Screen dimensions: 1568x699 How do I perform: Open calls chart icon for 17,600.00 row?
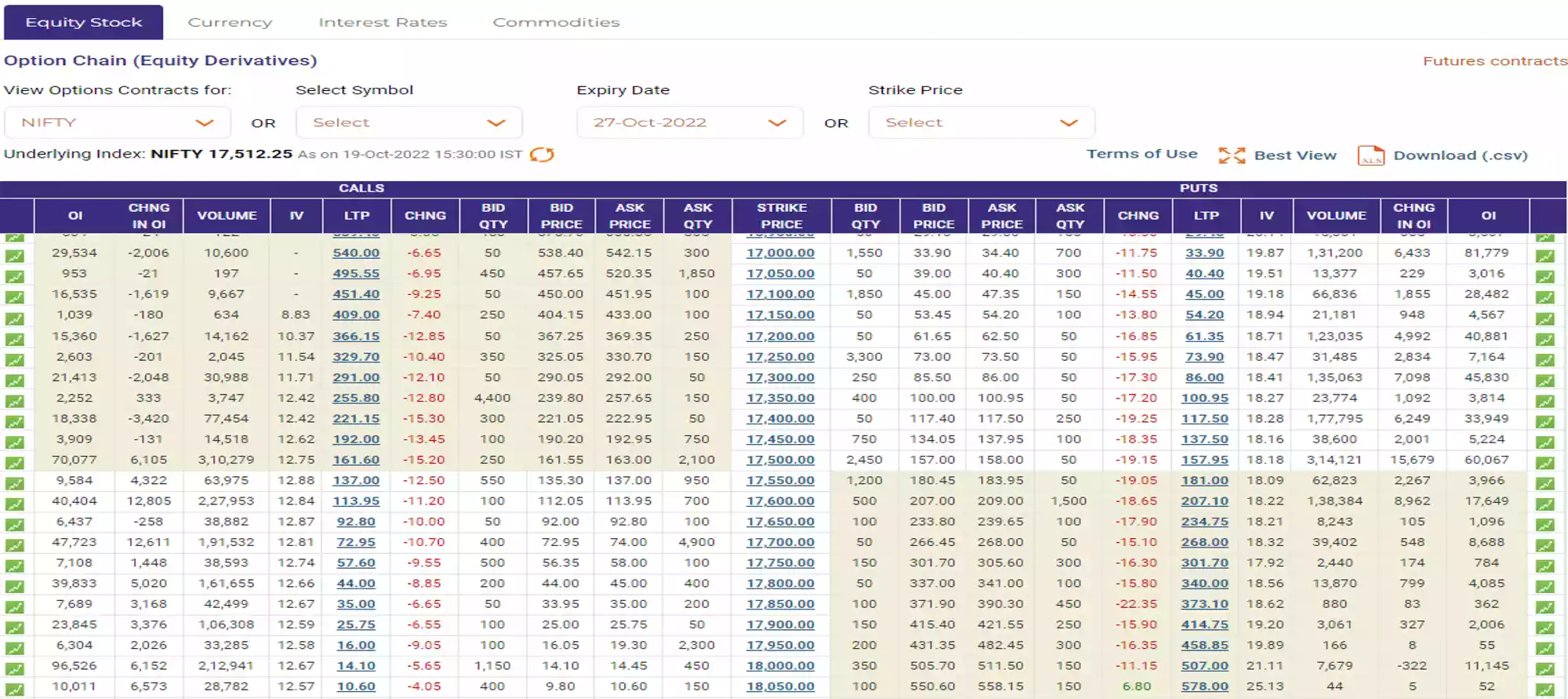[15, 504]
